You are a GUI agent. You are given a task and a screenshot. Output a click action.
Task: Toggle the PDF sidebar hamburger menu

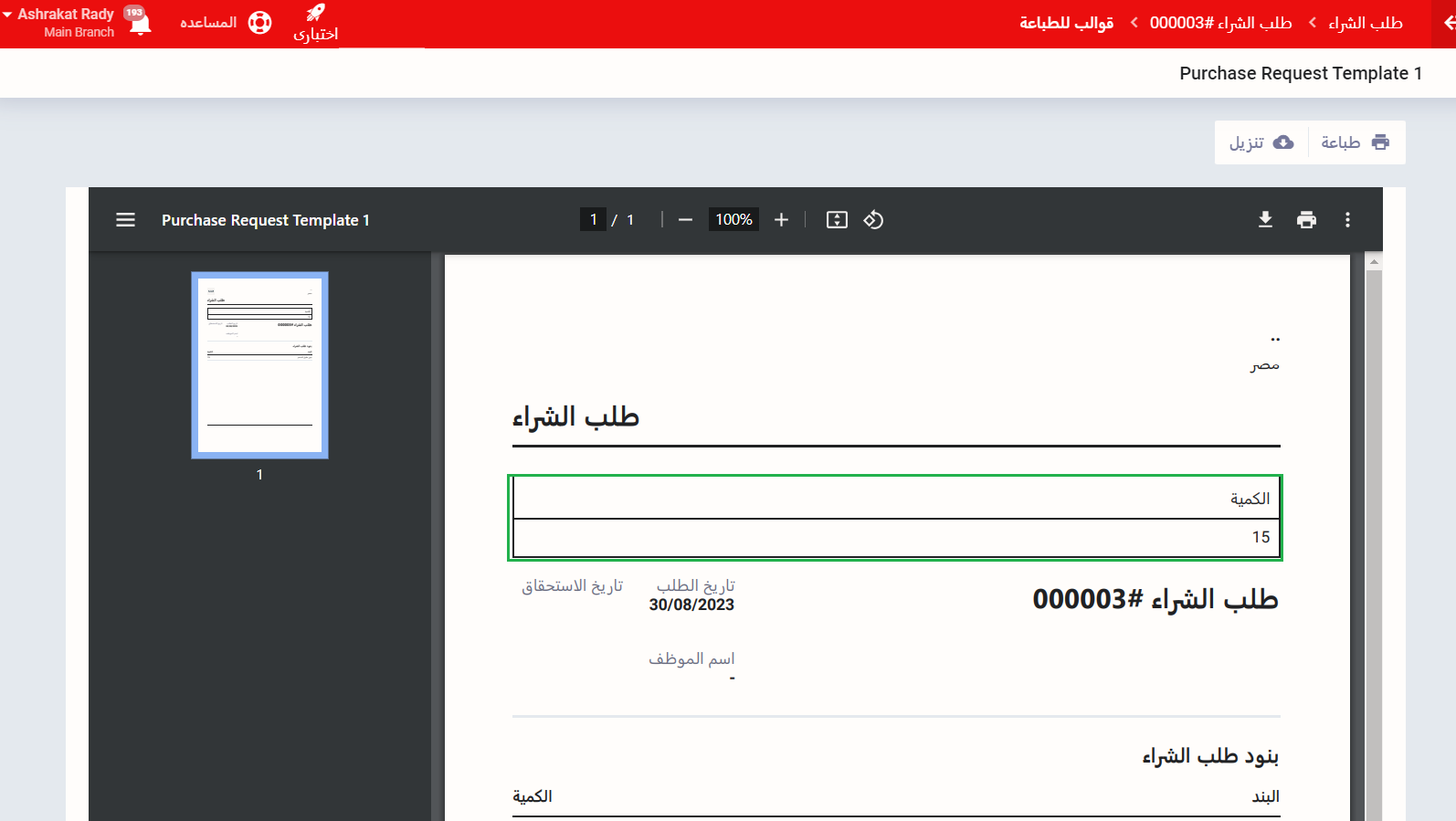click(125, 220)
